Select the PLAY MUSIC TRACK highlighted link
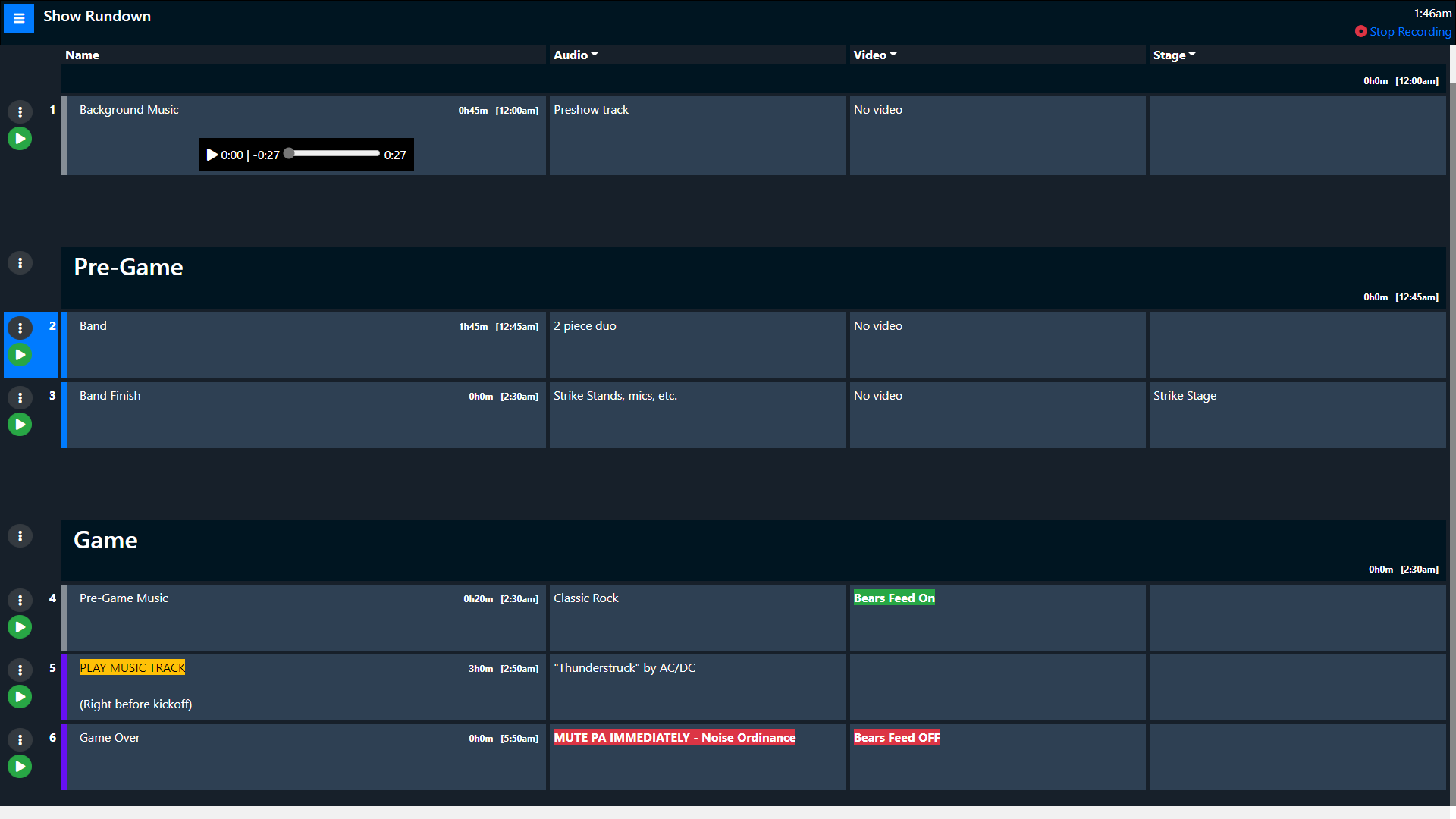1456x819 pixels. [x=132, y=667]
